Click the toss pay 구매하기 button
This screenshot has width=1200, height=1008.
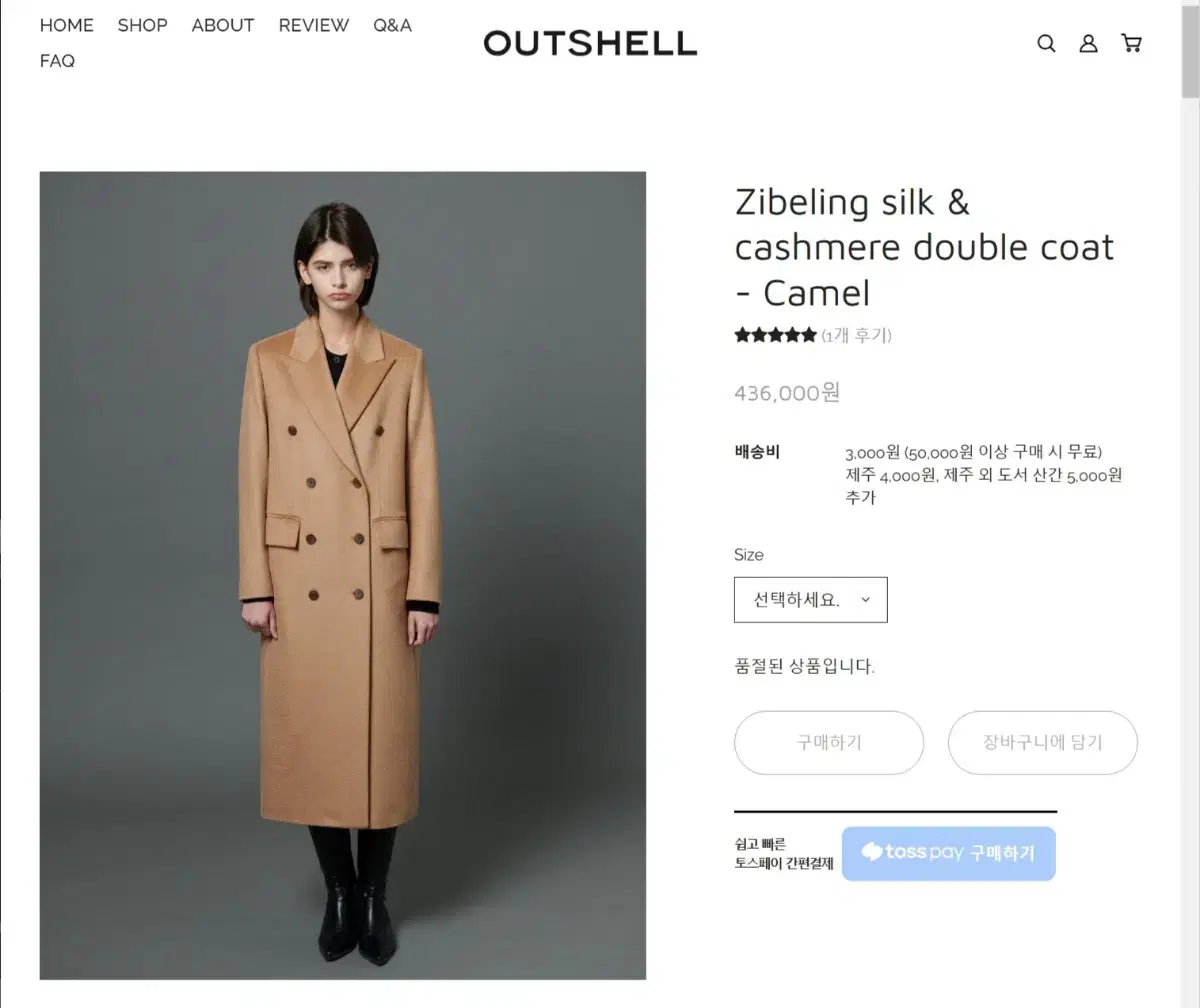click(x=948, y=853)
